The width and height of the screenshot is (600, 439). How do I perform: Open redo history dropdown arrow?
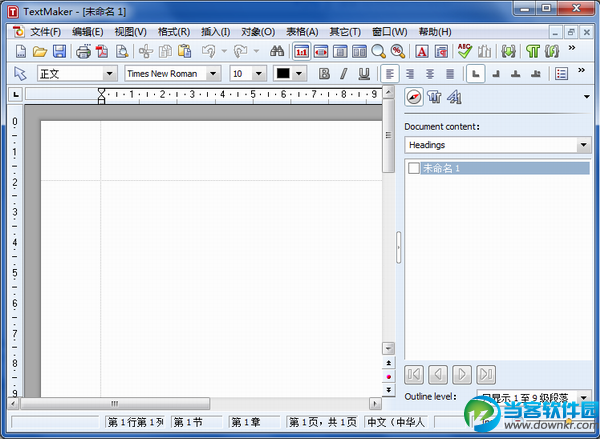[x=256, y=51]
